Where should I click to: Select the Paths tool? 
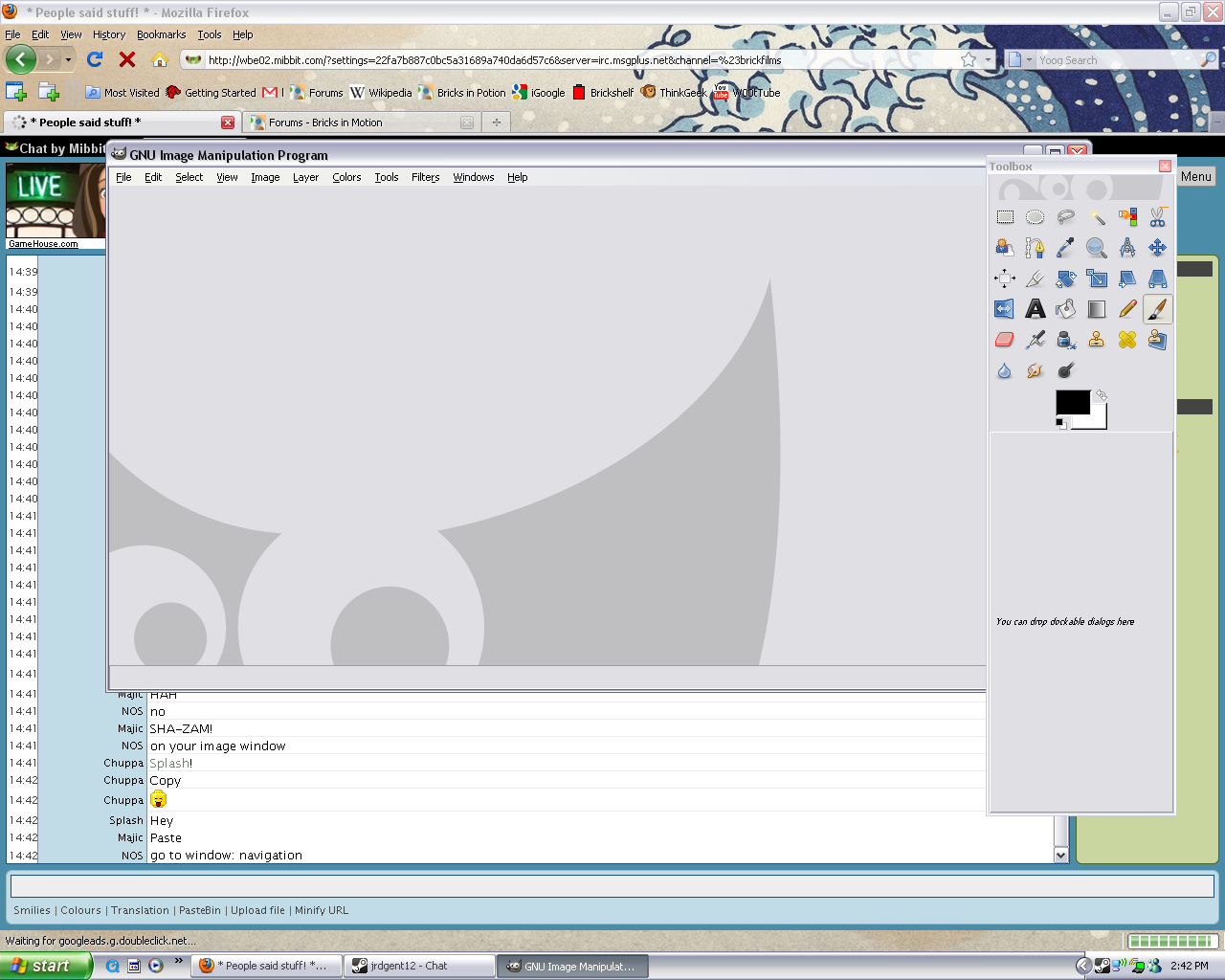(1035, 249)
